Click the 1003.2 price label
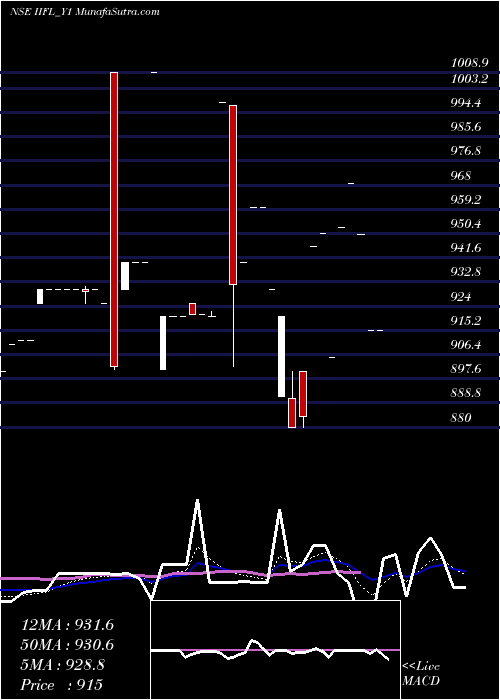 coord(470,79)
